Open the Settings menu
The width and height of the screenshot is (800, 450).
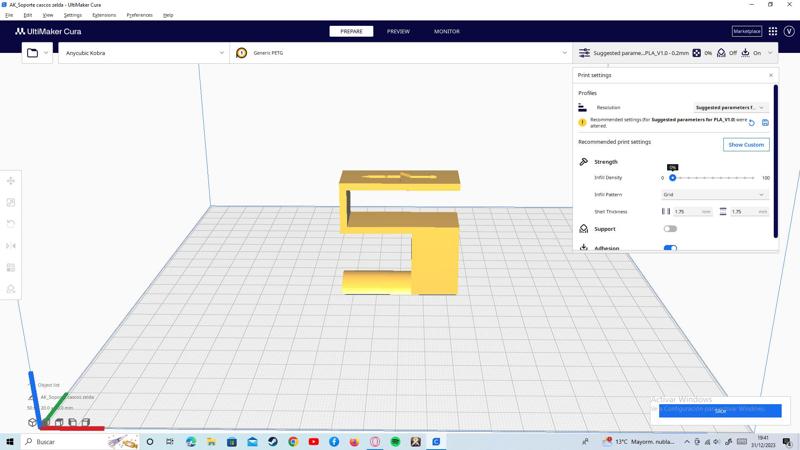72,15
